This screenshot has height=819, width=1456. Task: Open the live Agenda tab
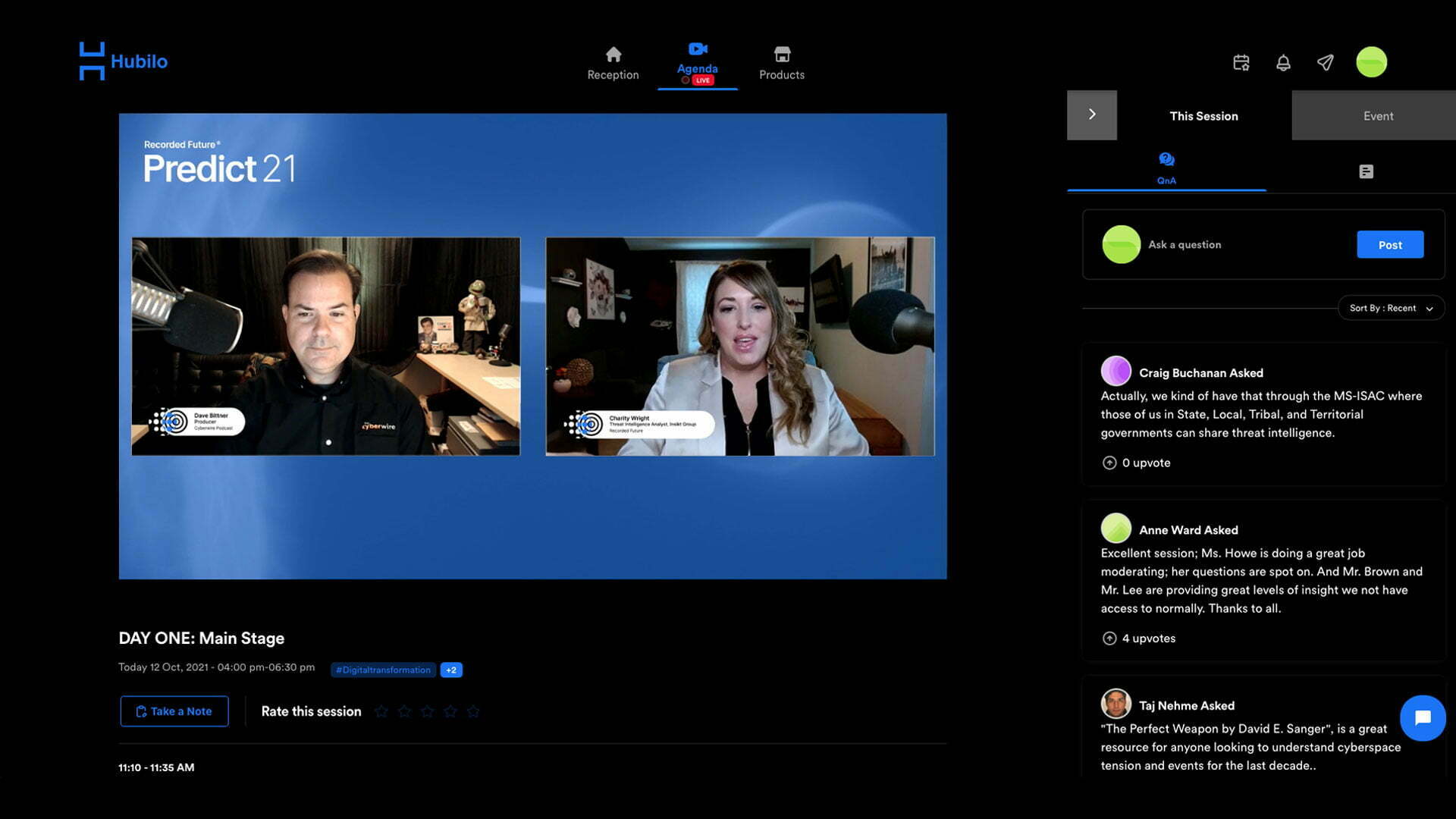[x=697, y=64]
